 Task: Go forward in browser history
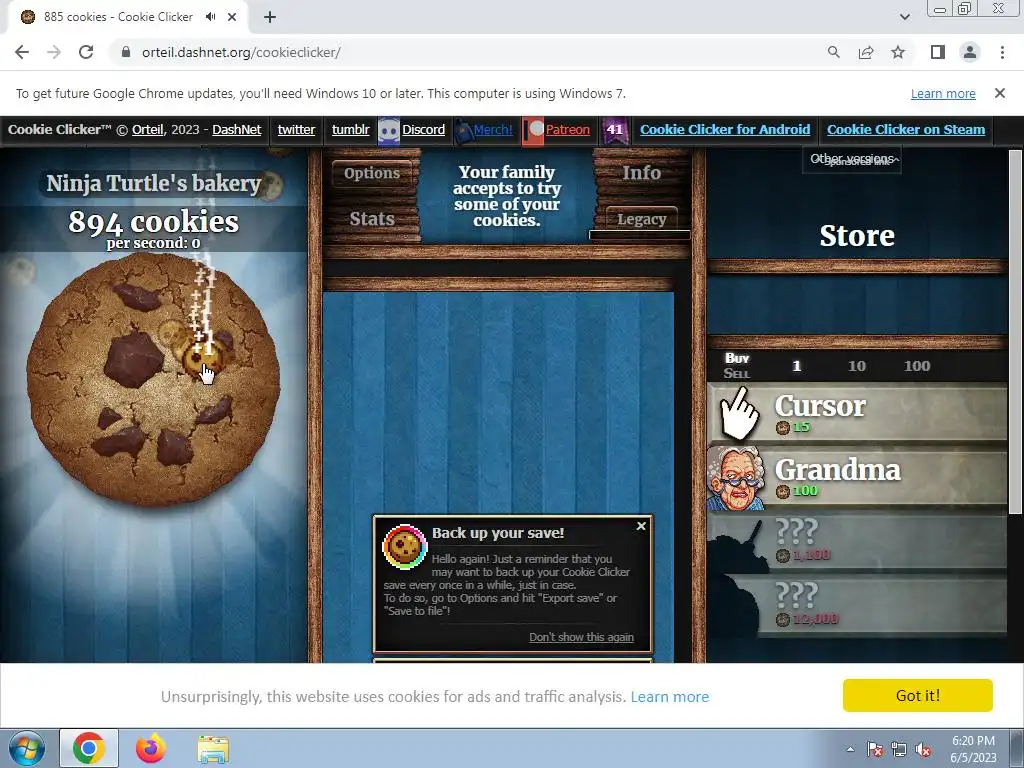(54, 52)
